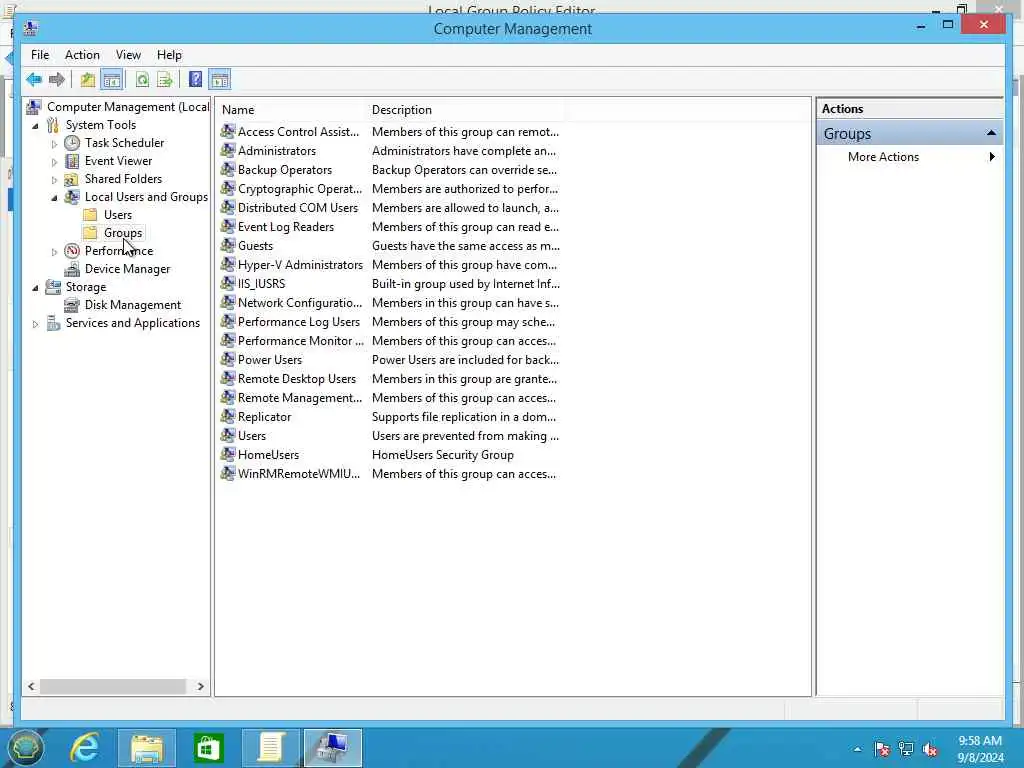Image resolution: width=1024 pixels, height=768 pixels.
Task: Open Help via question mark toolbar icon
Action: coord(195,80)
